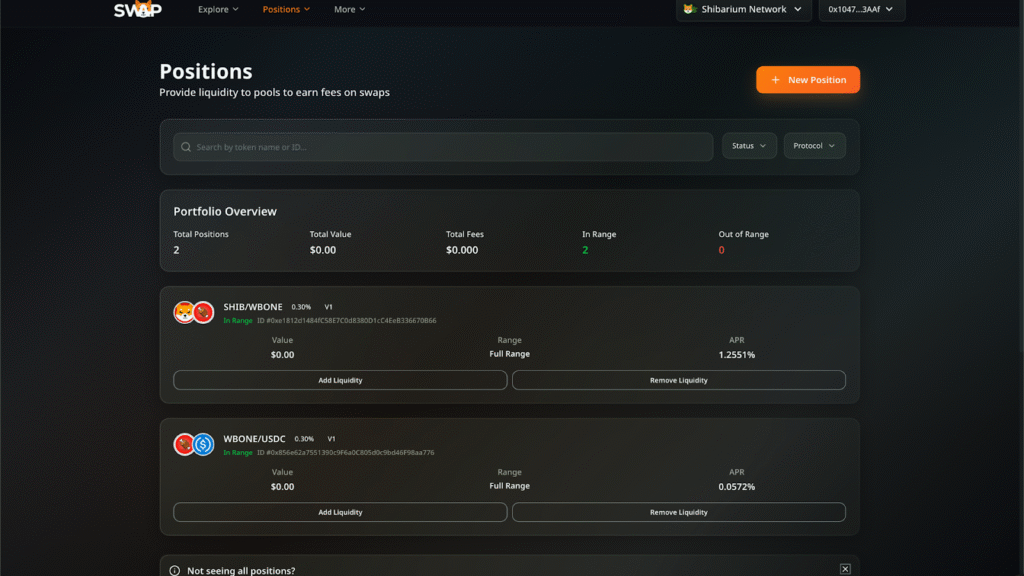Expand the Shibarium Network selector
The image size is (1024, 576).
click(743, 9)
